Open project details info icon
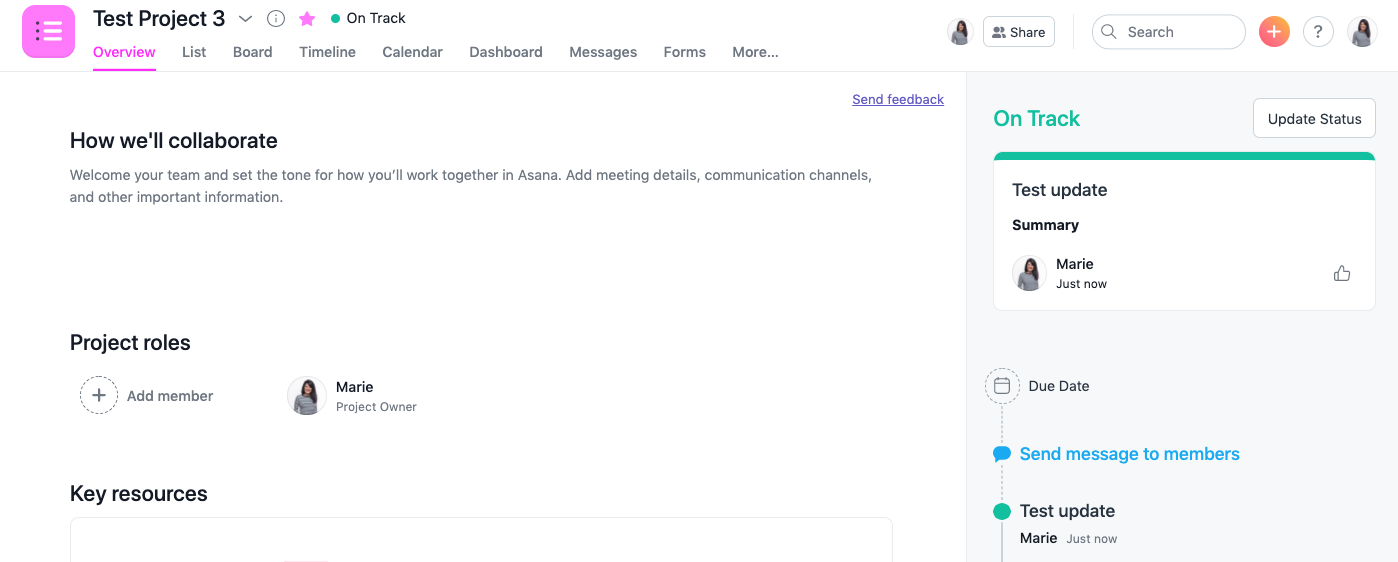The image size is (1398, 562). coord(276,19)
